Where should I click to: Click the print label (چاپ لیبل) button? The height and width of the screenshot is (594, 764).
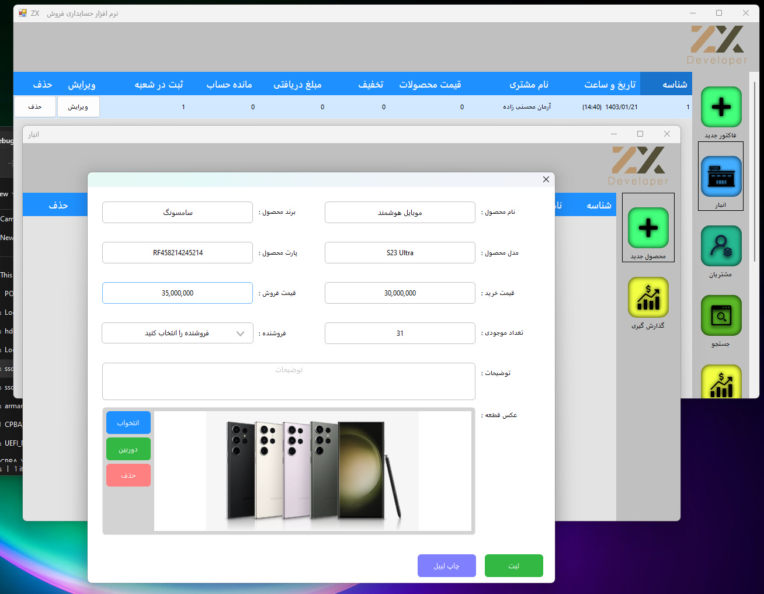click(x=446, y=566)
